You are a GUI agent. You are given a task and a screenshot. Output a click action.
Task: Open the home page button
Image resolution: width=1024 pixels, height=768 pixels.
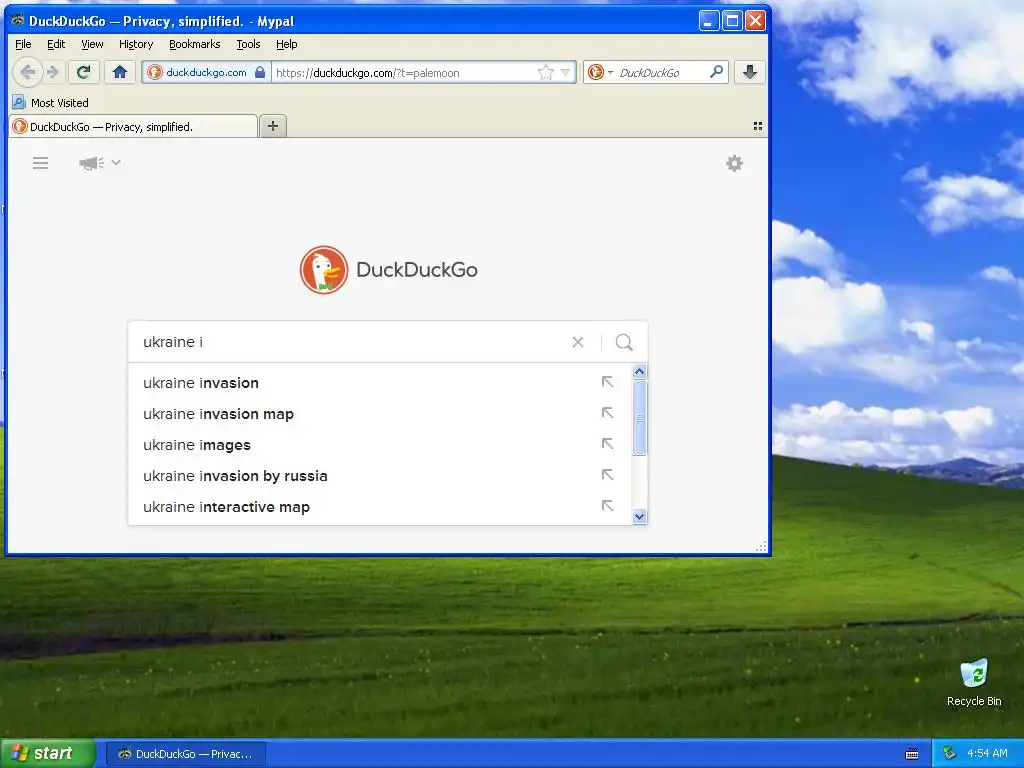[120, 72]
